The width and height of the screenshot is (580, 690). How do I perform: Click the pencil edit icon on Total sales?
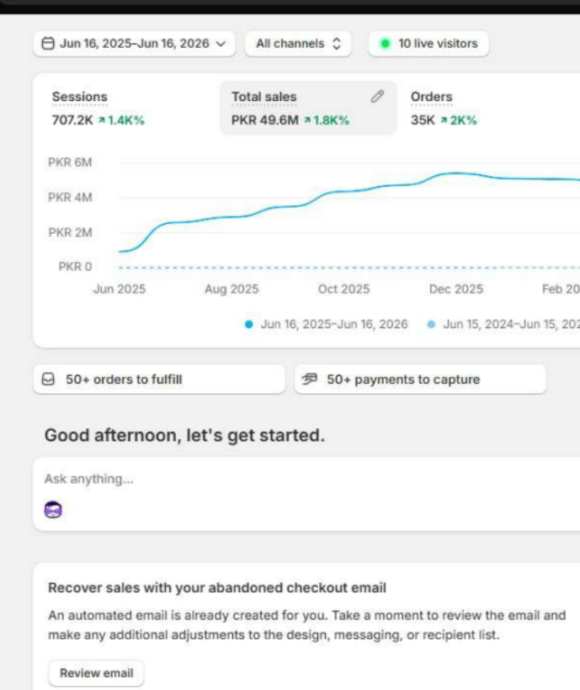point(377,96)
